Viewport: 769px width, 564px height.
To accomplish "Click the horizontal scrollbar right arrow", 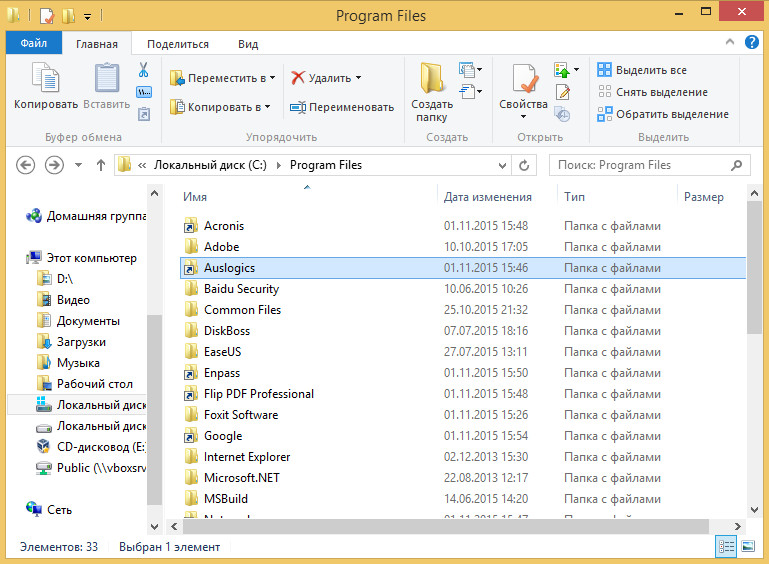I will pyautogui.click(x=738, y=526).
